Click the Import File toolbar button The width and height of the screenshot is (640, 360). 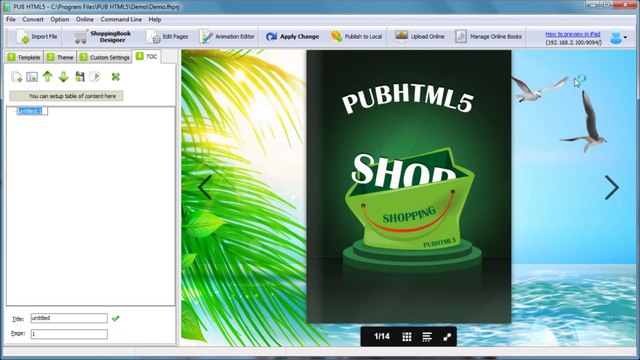(36, 37)
